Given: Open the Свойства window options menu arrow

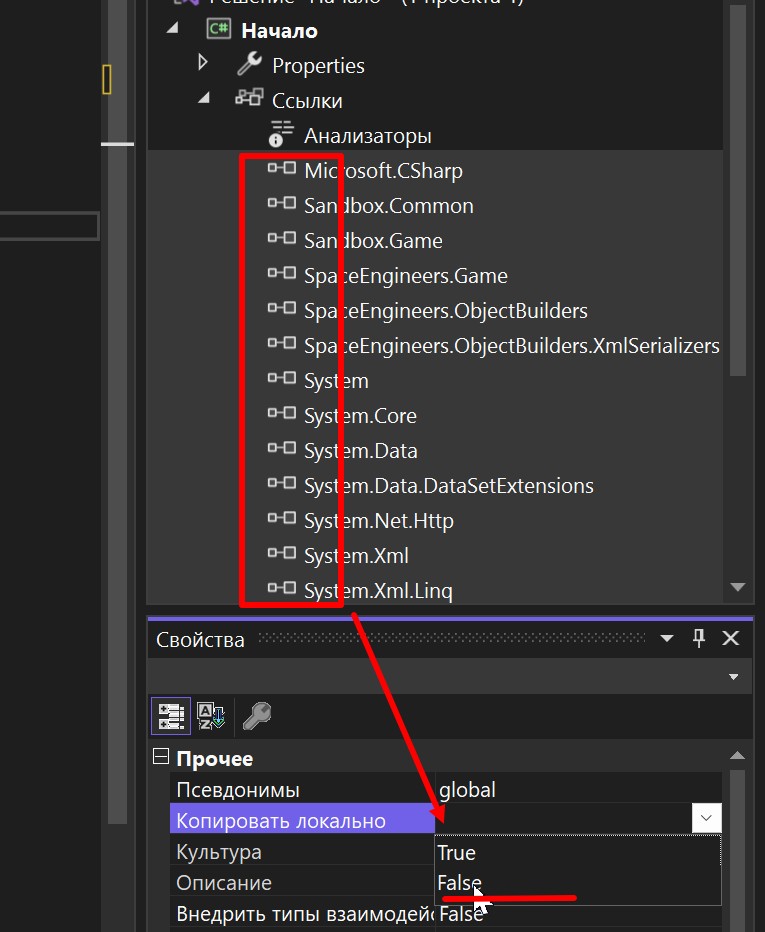Looking at the screenshot, I should (x=667, y=639).
